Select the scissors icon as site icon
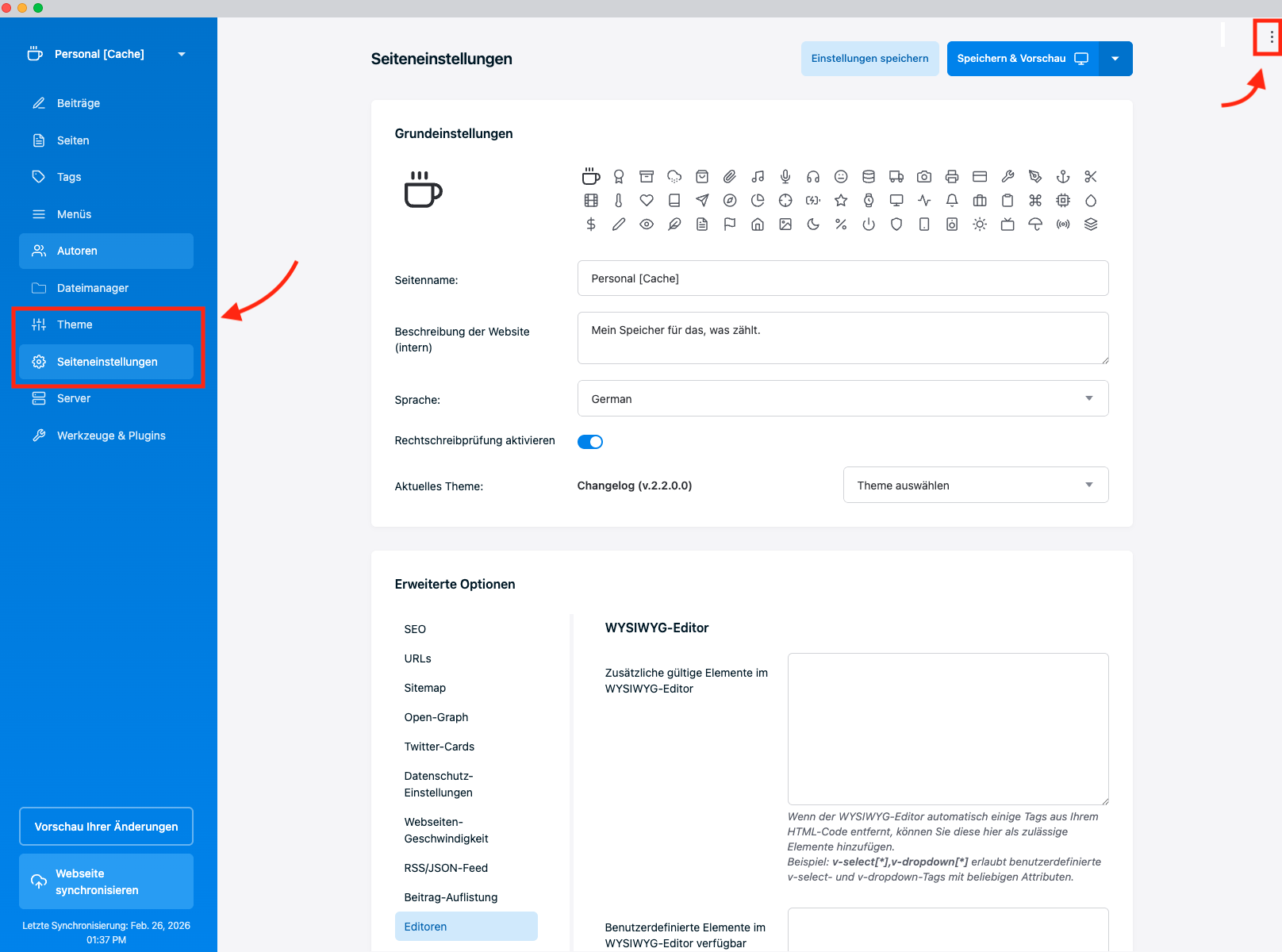Screen dimensions: 1282x952 pyautogui.click(x=1091, y=177)
